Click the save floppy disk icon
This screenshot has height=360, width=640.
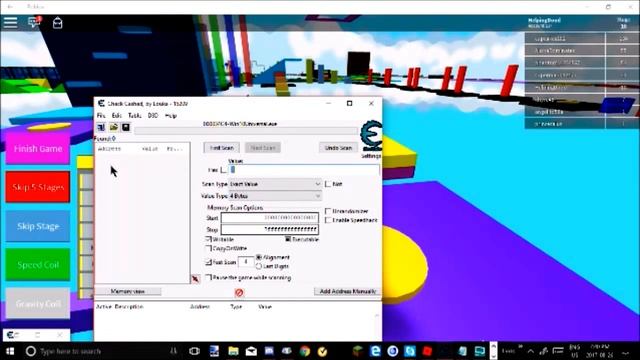click(126, 127)
